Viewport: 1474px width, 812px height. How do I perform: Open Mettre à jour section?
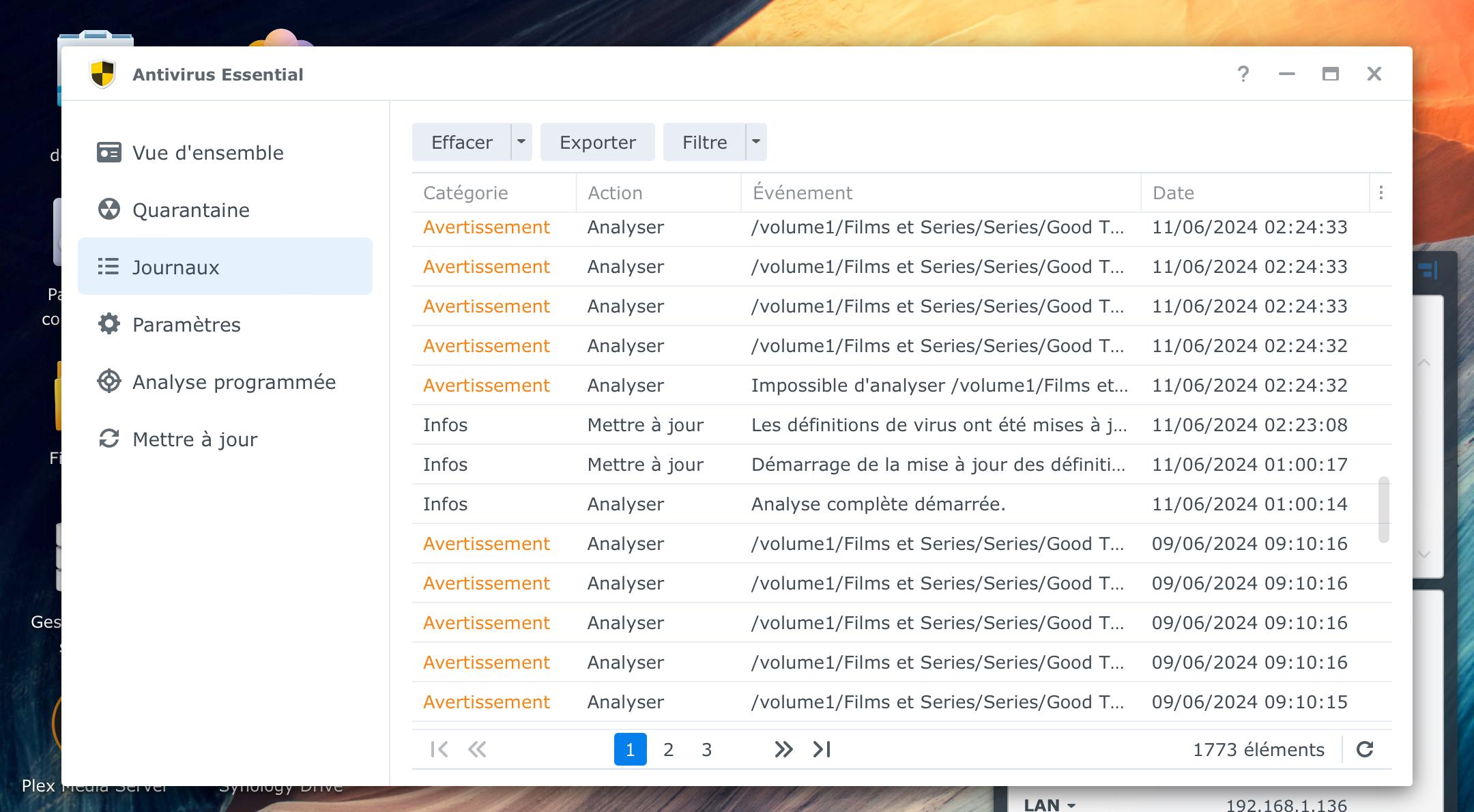tap(194, 439)
